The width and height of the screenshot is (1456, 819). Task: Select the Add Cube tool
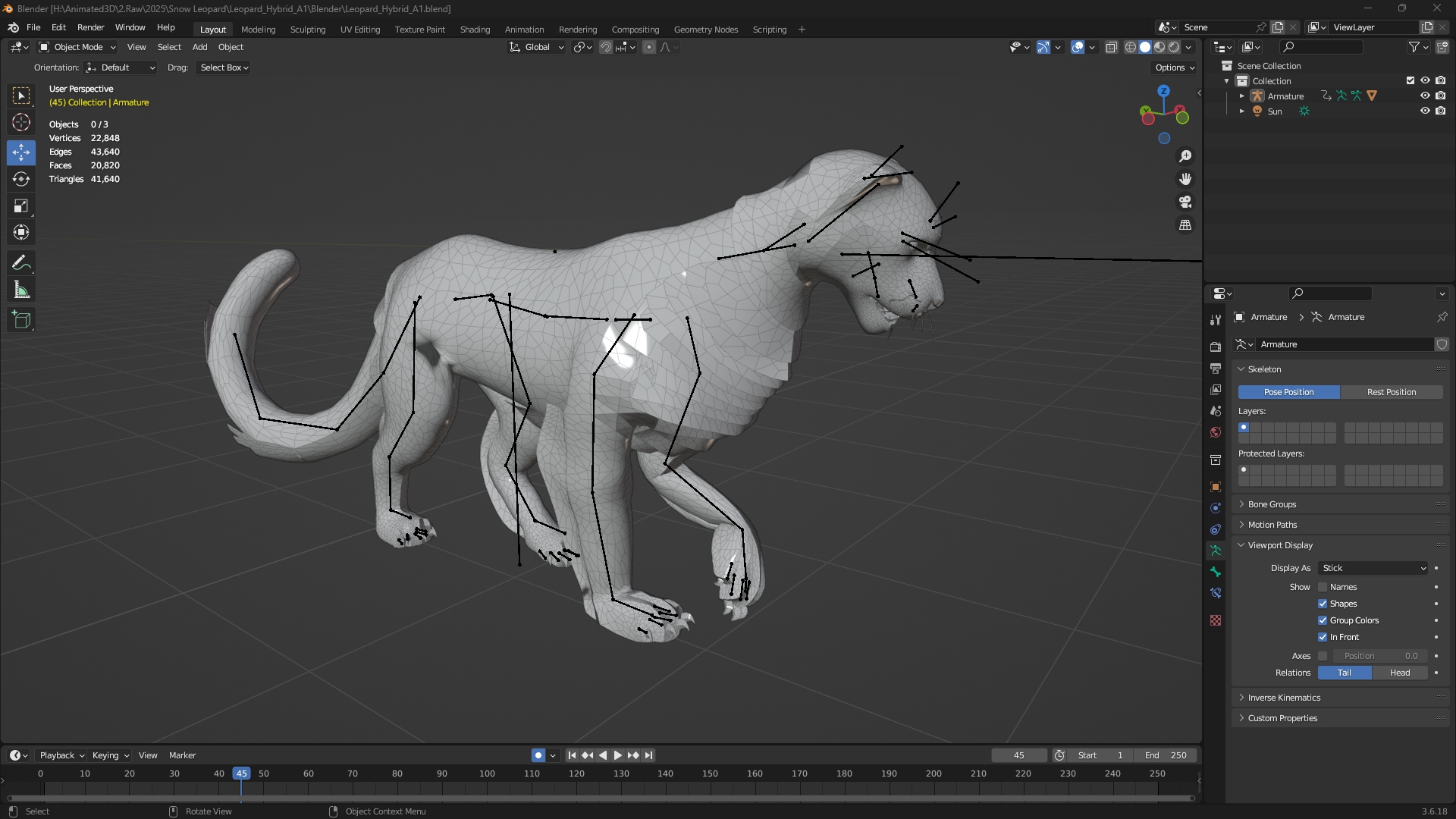(21, 320)
